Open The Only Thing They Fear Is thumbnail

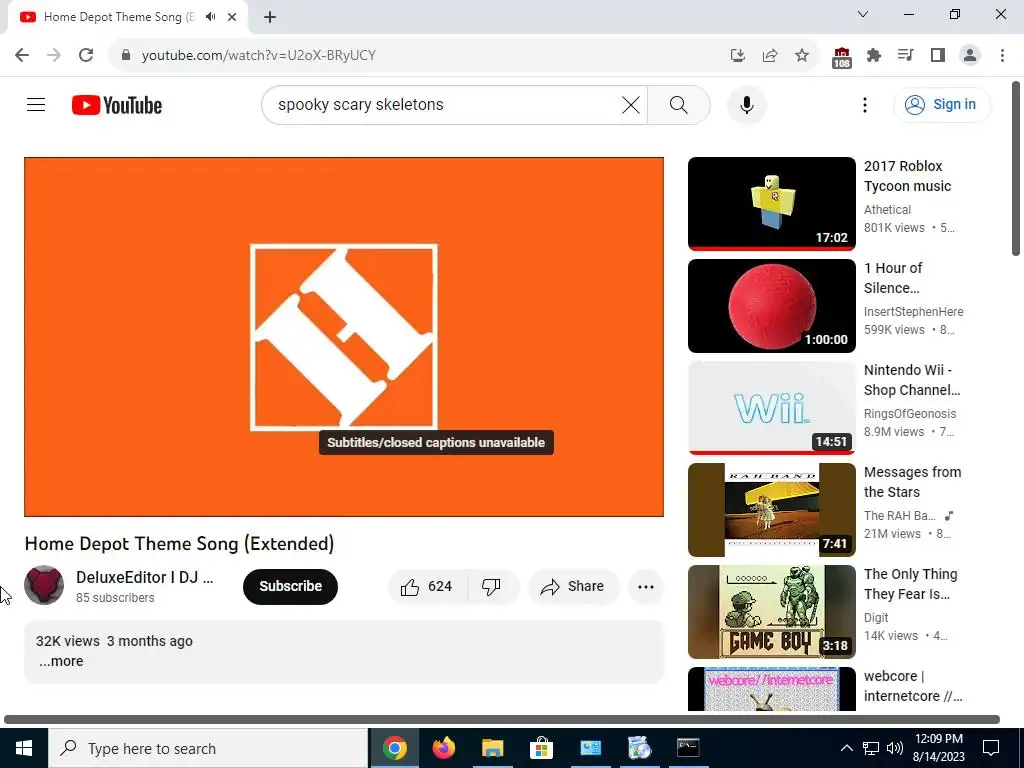771,612
